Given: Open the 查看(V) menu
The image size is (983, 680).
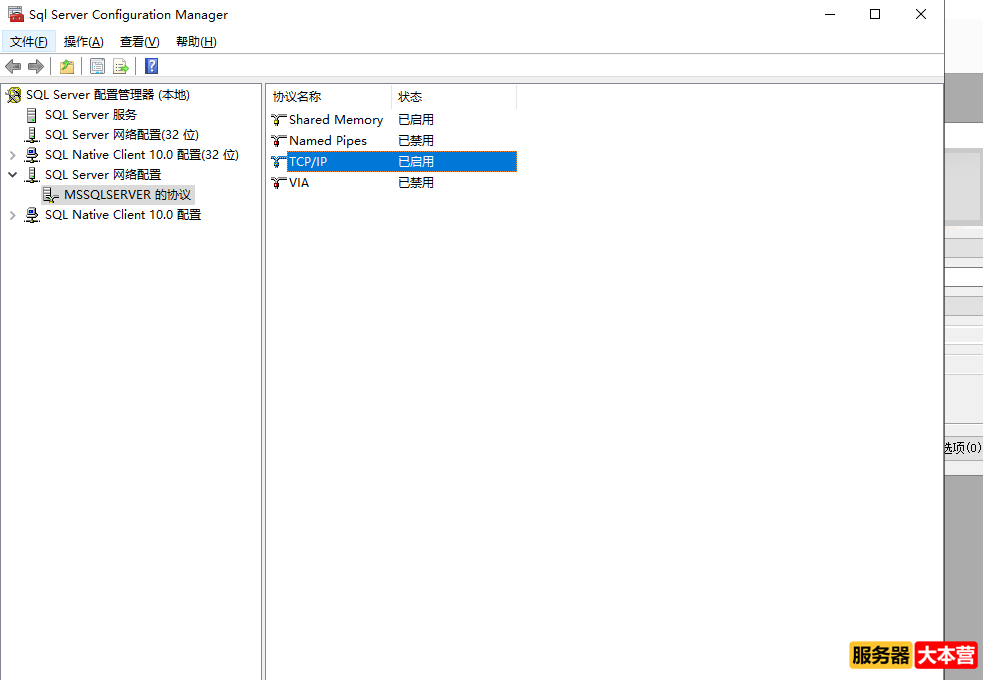Looking at the screenshot, I should 139,41.
